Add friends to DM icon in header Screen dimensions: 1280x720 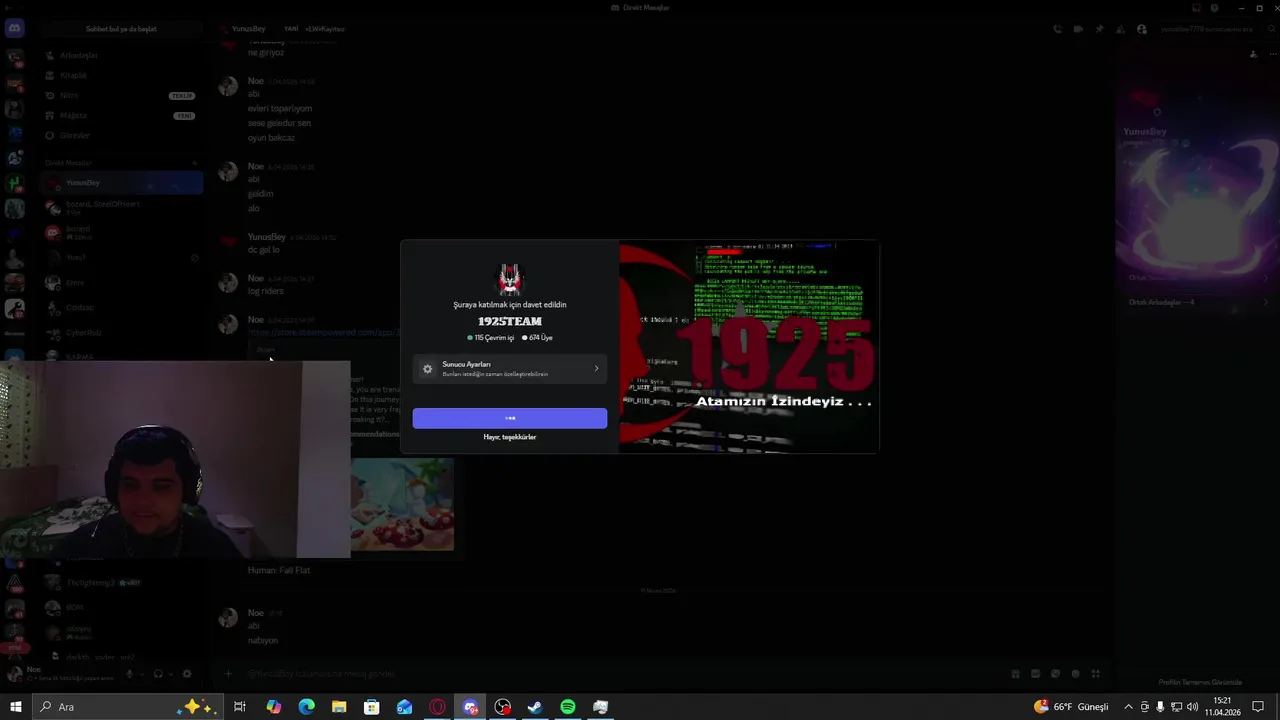pyautogui.click(x=1120, y=29)
